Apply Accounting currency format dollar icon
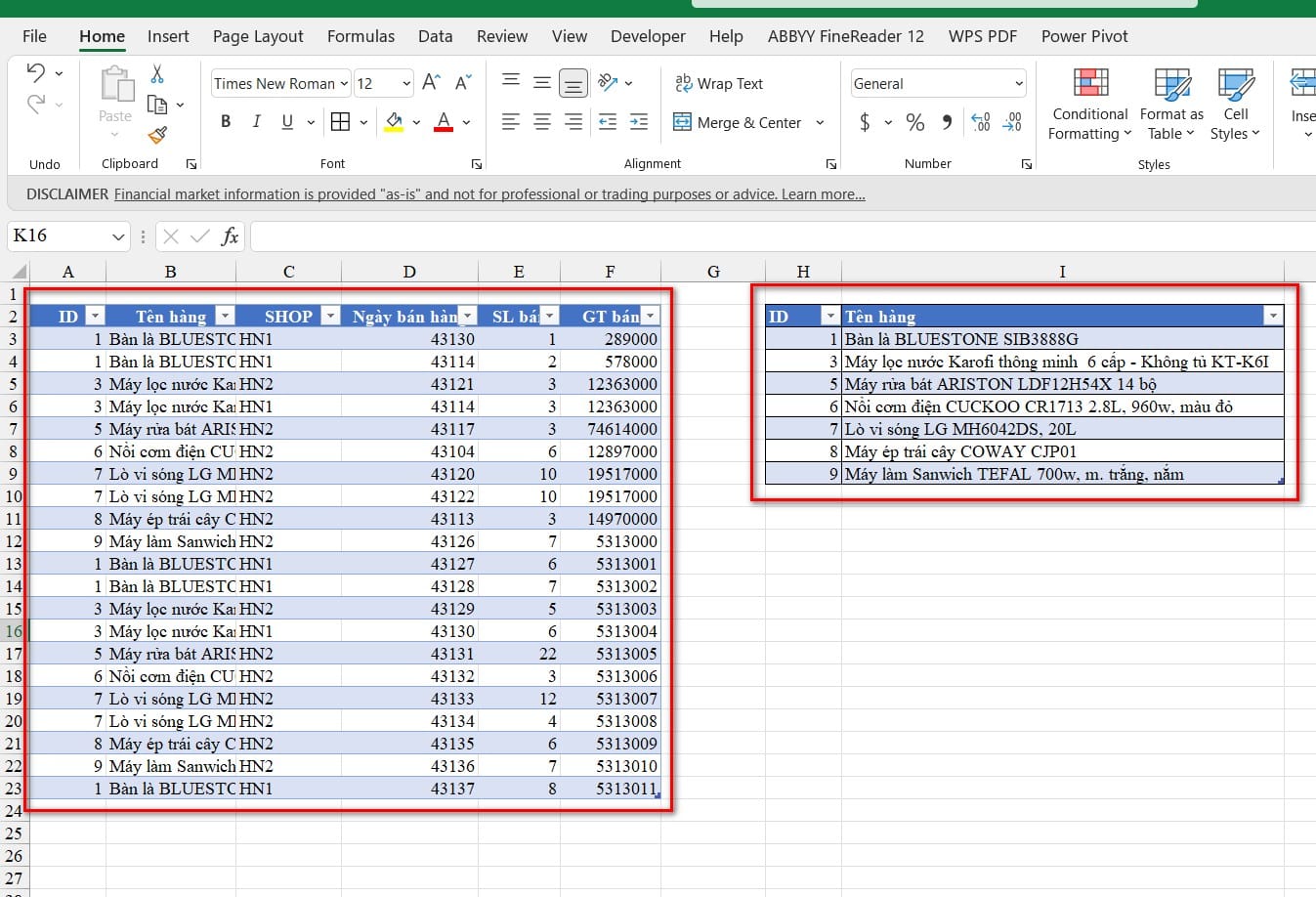 (865, 122)
